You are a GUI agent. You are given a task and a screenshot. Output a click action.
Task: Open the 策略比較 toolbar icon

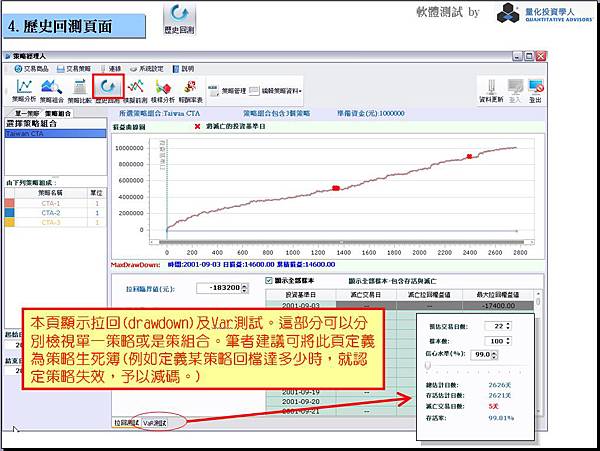click(x=80, y=91)
